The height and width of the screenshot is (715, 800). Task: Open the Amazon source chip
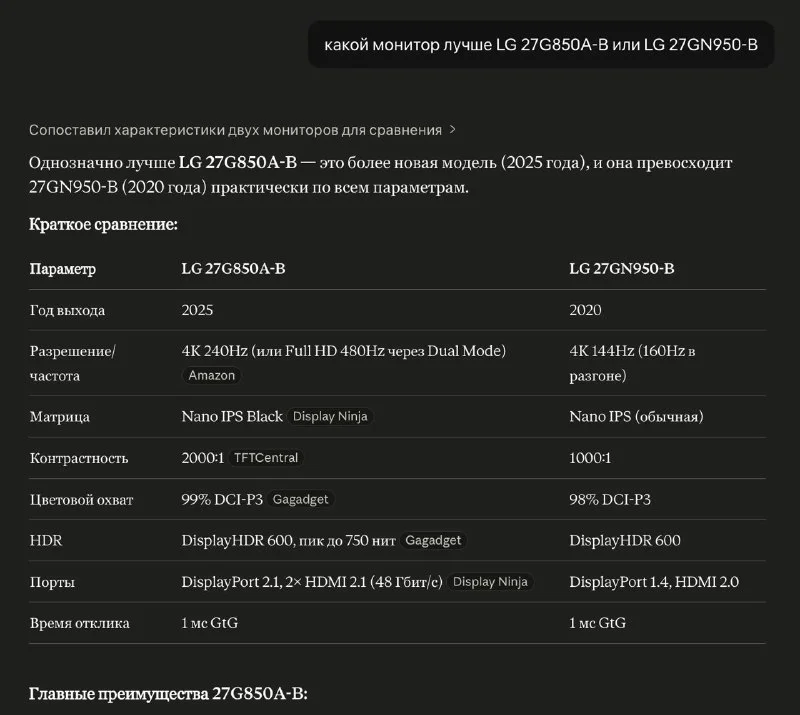212,376
